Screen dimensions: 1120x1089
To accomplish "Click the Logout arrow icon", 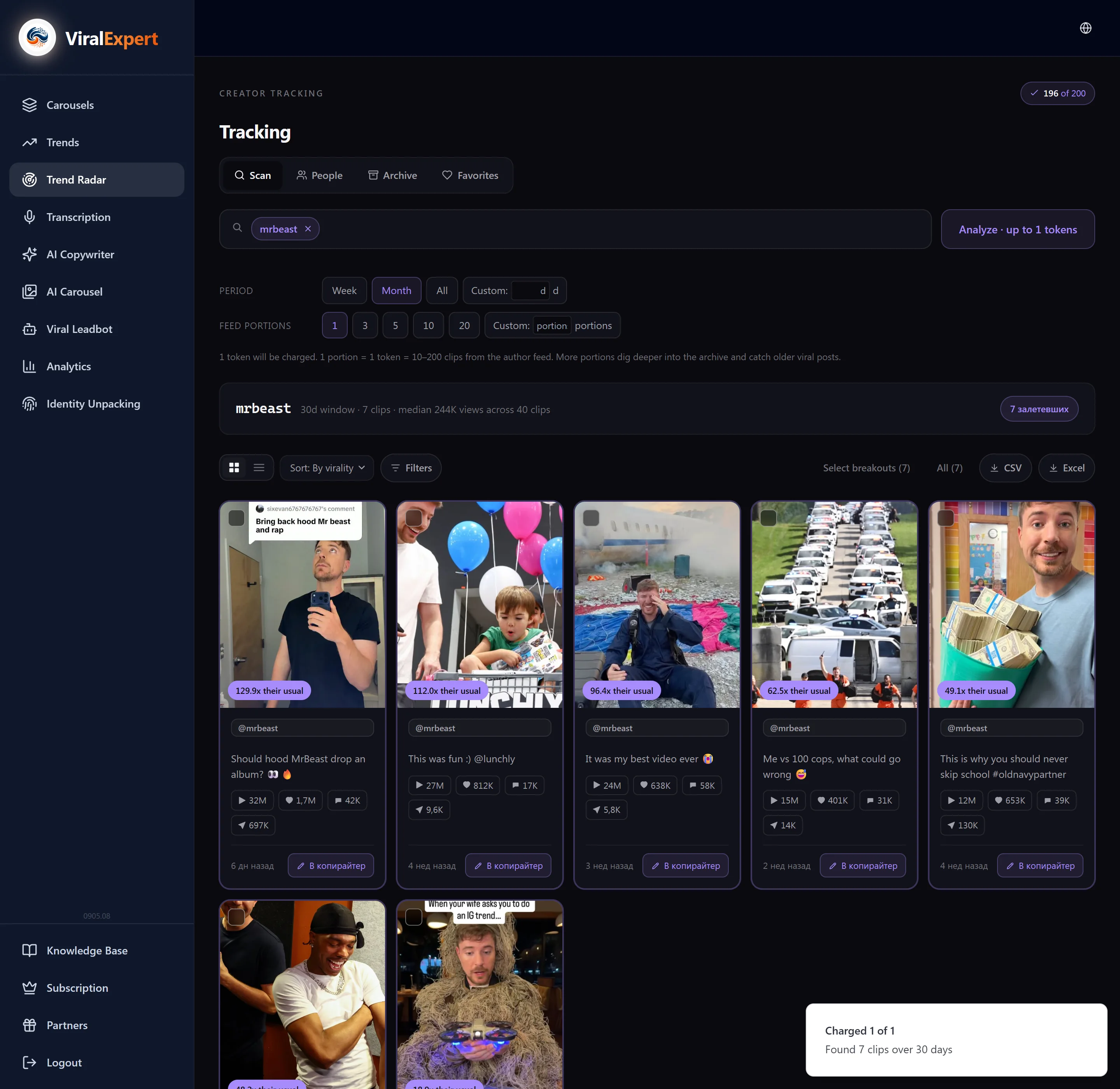I will [x=29, y=1063].
